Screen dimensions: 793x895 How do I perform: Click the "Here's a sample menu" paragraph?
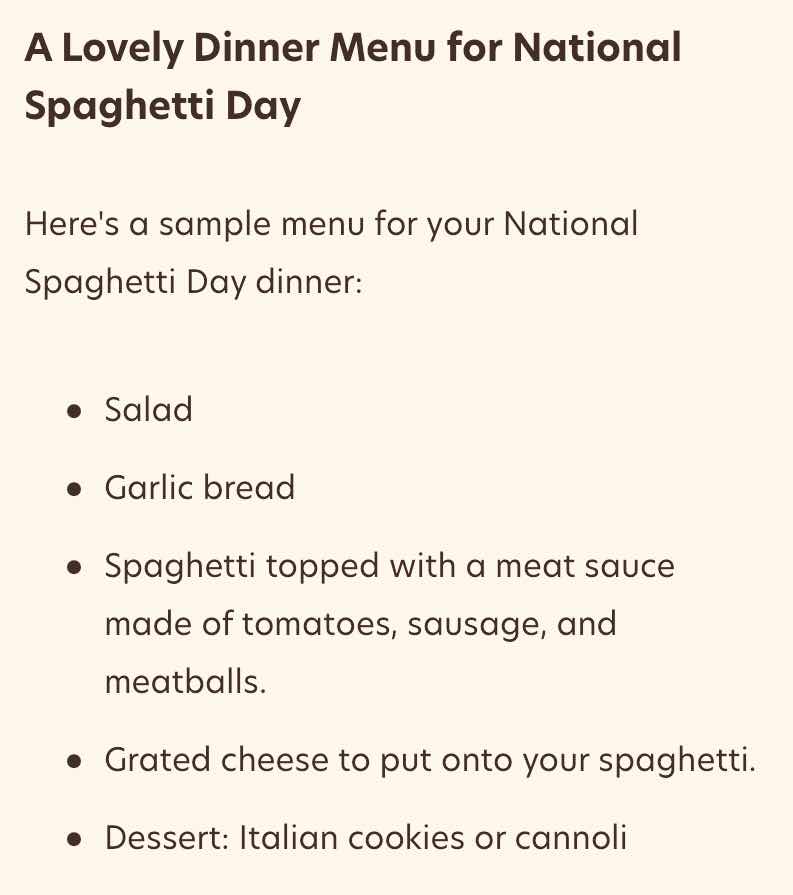tap(331, 252)
